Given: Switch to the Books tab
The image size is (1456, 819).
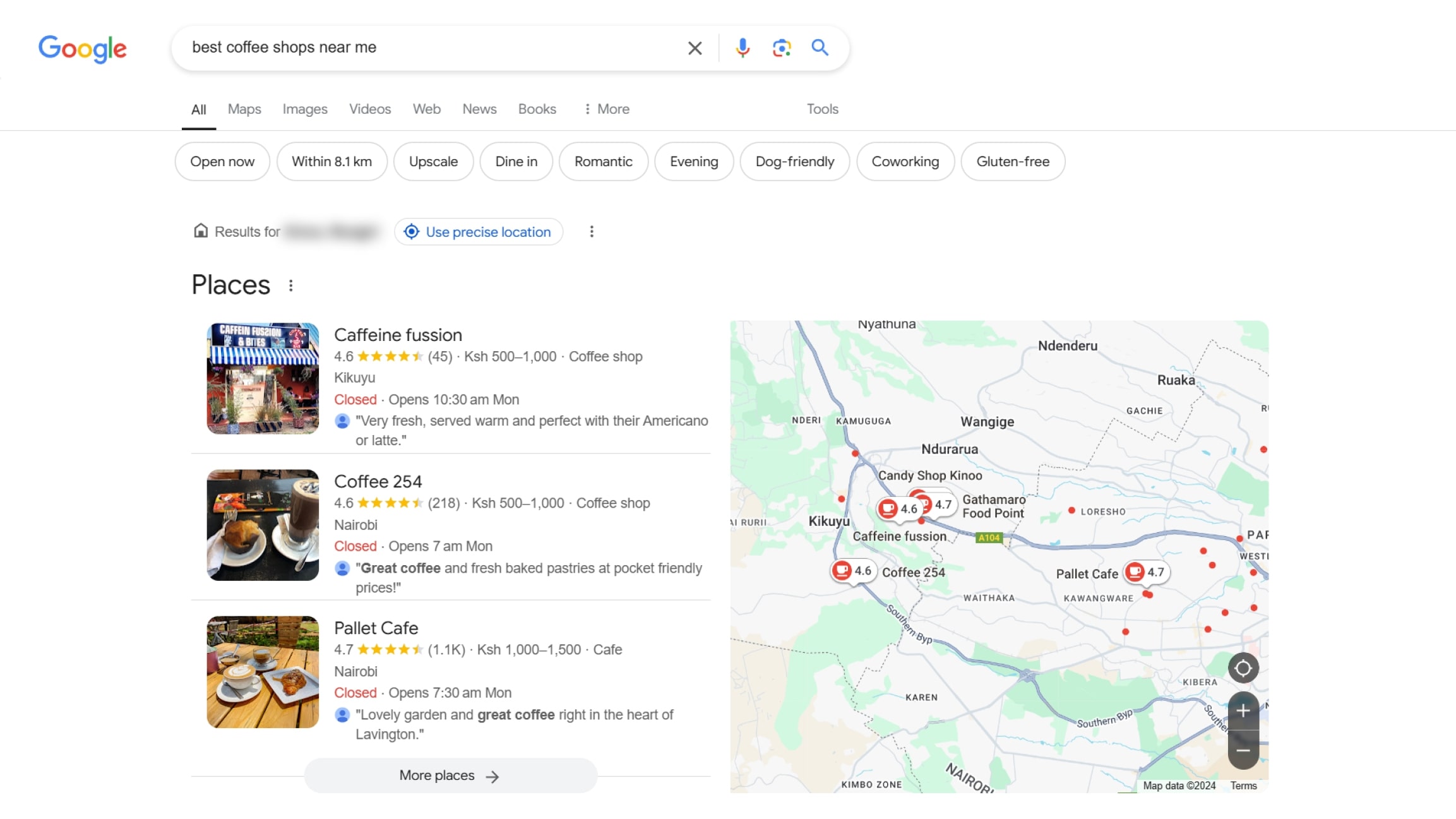Looking at the screenshot, I should coord(537,109).
